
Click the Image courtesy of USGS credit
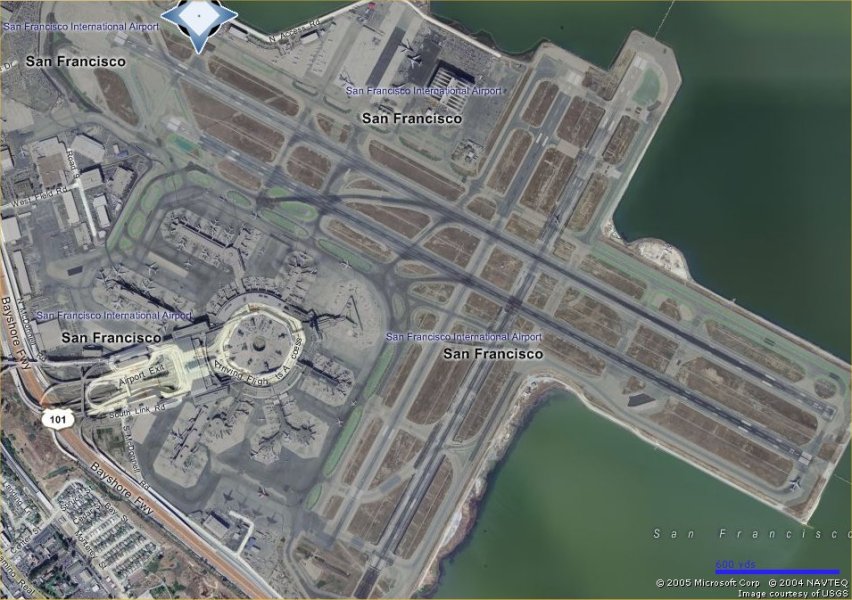(793, 593)
